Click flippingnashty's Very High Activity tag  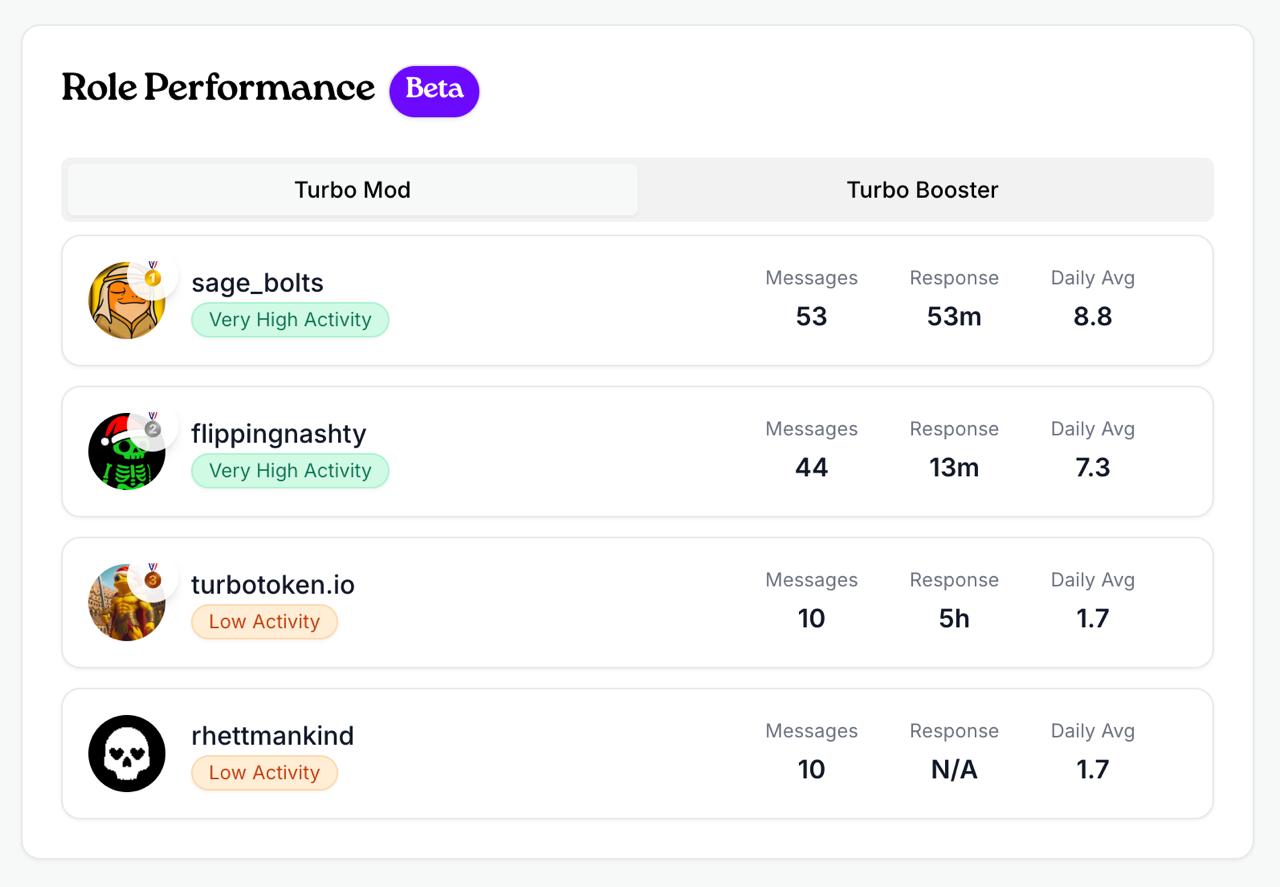290,471
